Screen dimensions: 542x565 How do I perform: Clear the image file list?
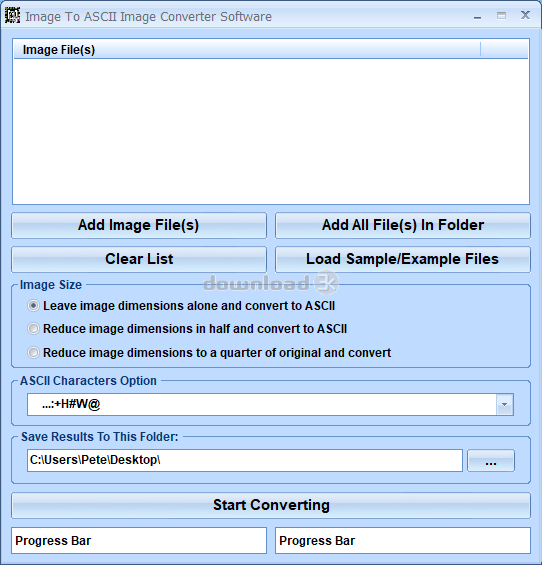pos(139,259)
